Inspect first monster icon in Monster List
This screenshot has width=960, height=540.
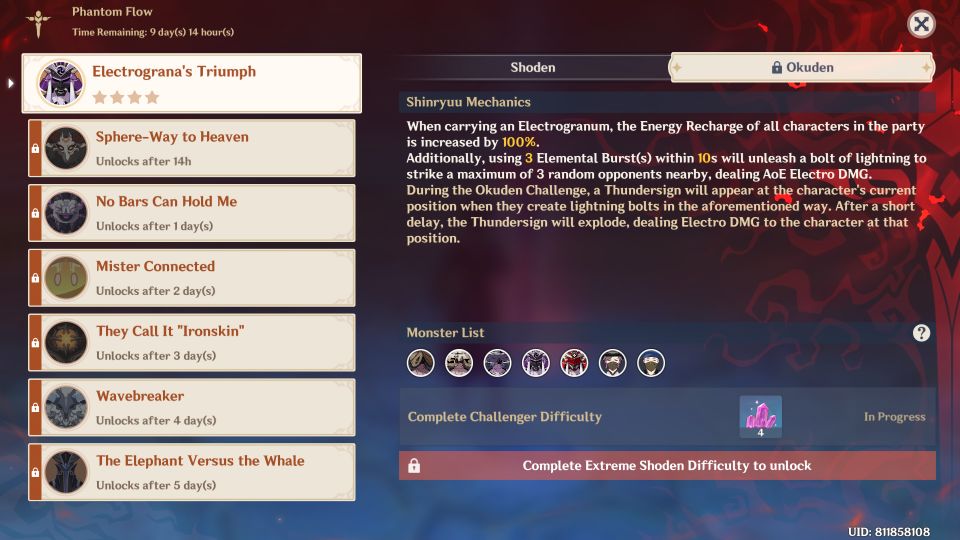pyautogui.click(x=421, y=363)
